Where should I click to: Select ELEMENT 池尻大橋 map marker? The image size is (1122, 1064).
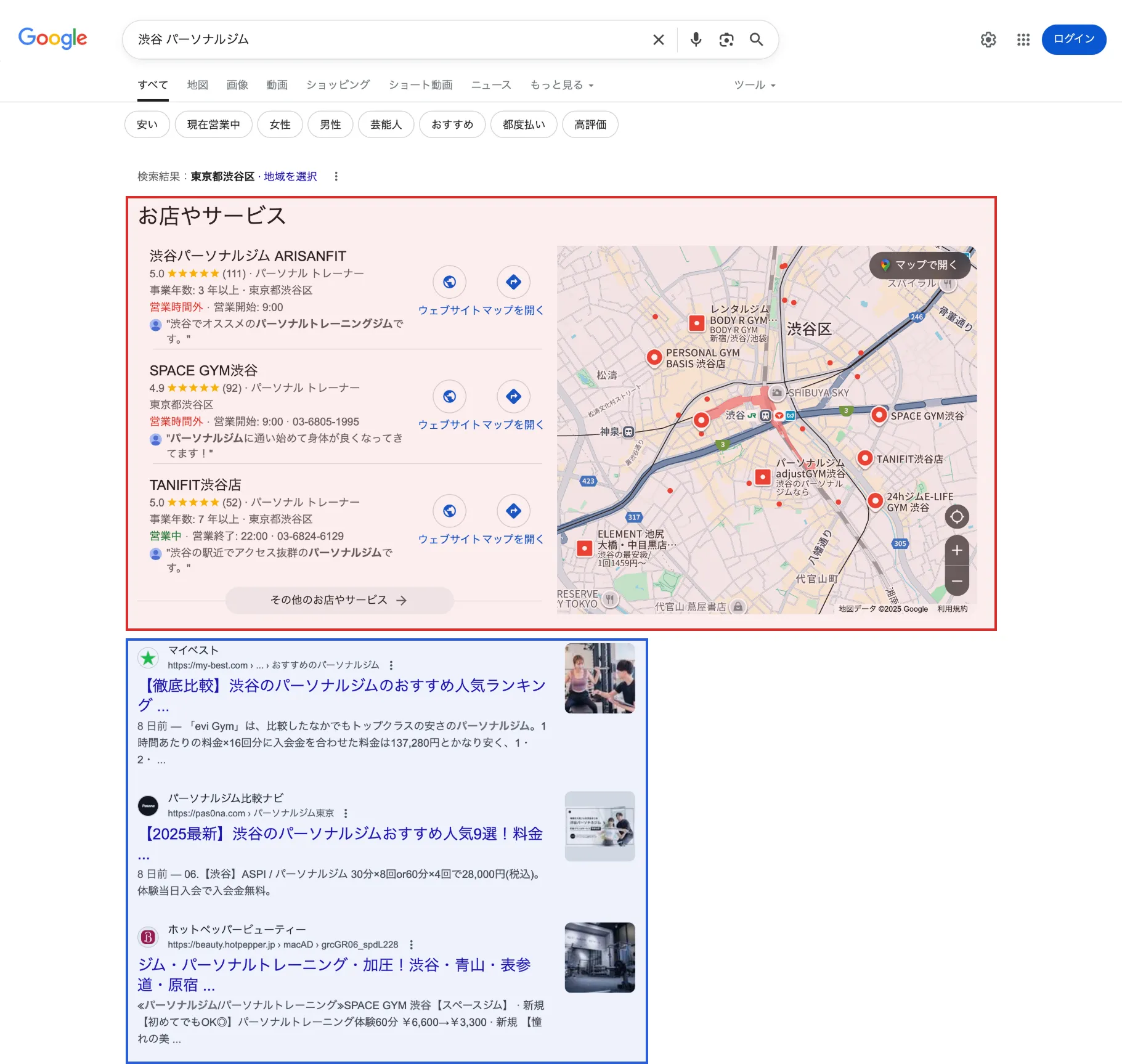(584, 548)
